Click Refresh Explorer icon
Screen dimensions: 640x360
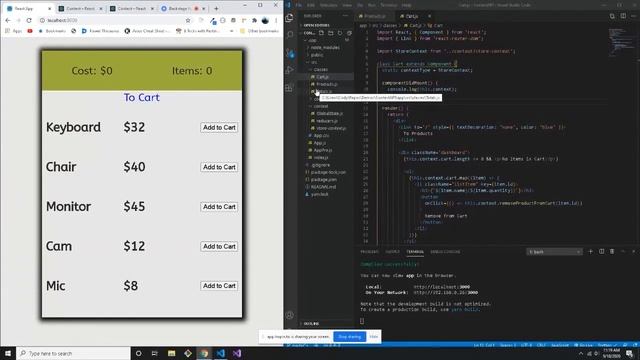tap(340, 33)
